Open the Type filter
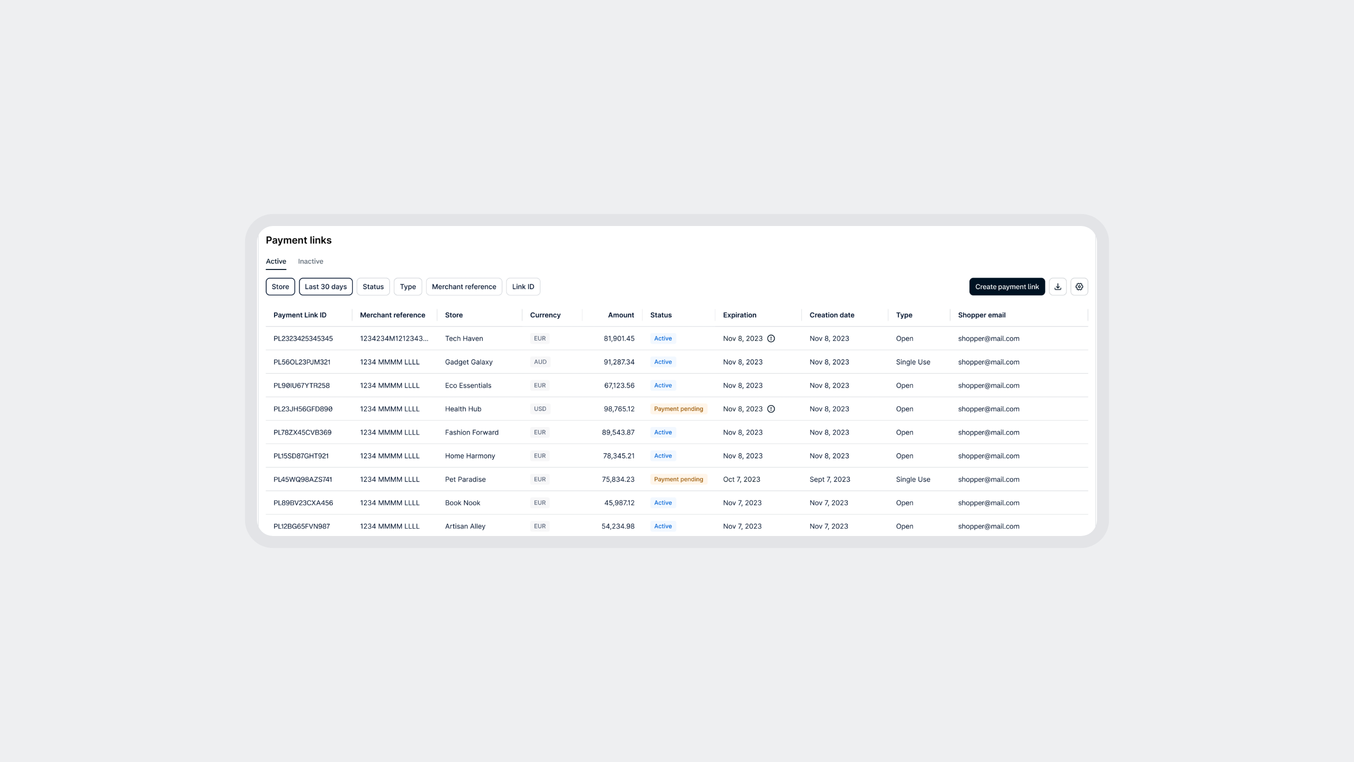This screenshot has height=762, width=1354. (407, 286)
